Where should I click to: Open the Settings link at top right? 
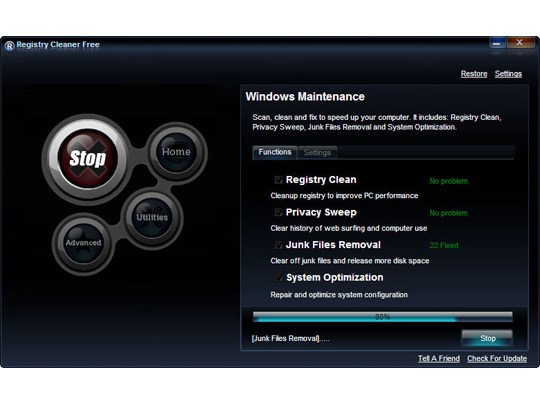click(x=508, y=74)
